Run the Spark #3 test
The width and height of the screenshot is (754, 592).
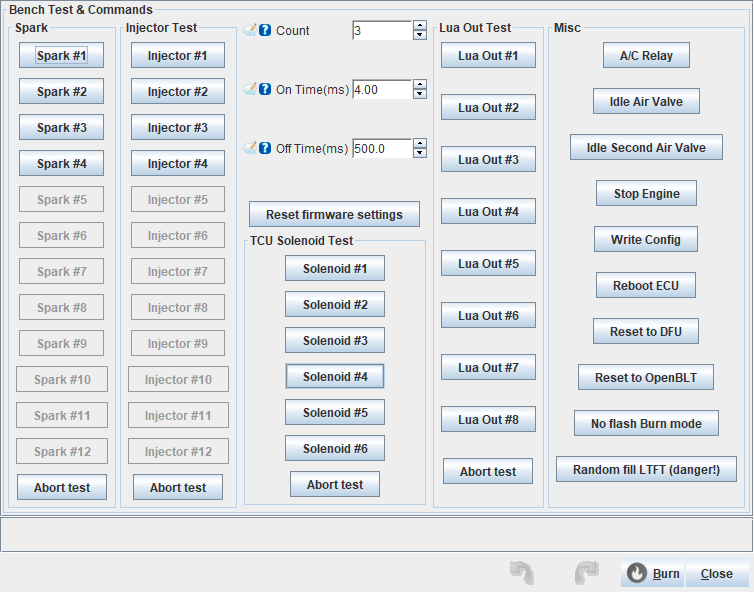point(62,127)
